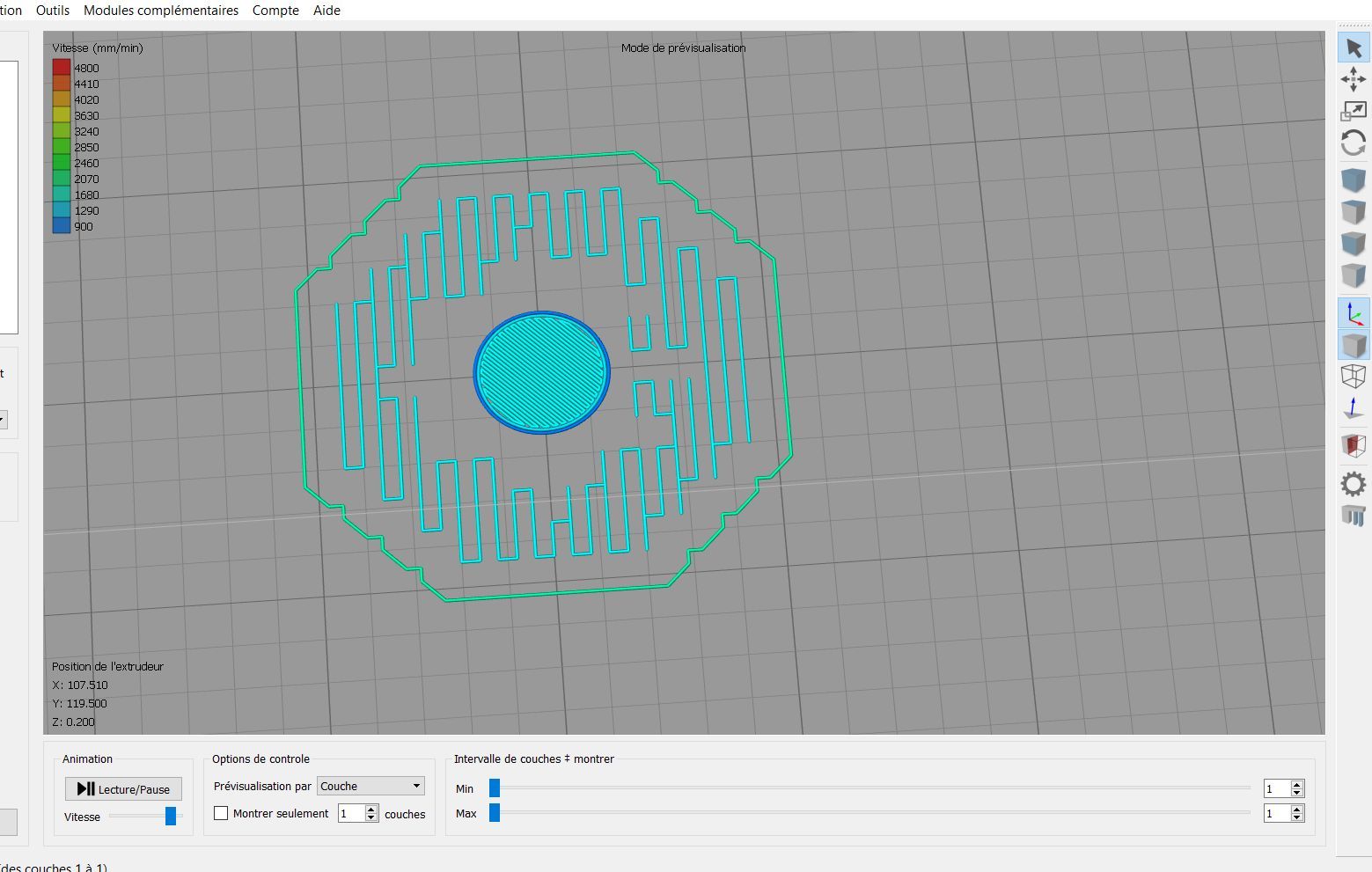Screen dimensions: 1372x872
Task: Open the gear settings icon
Action: pos(1354,484)
